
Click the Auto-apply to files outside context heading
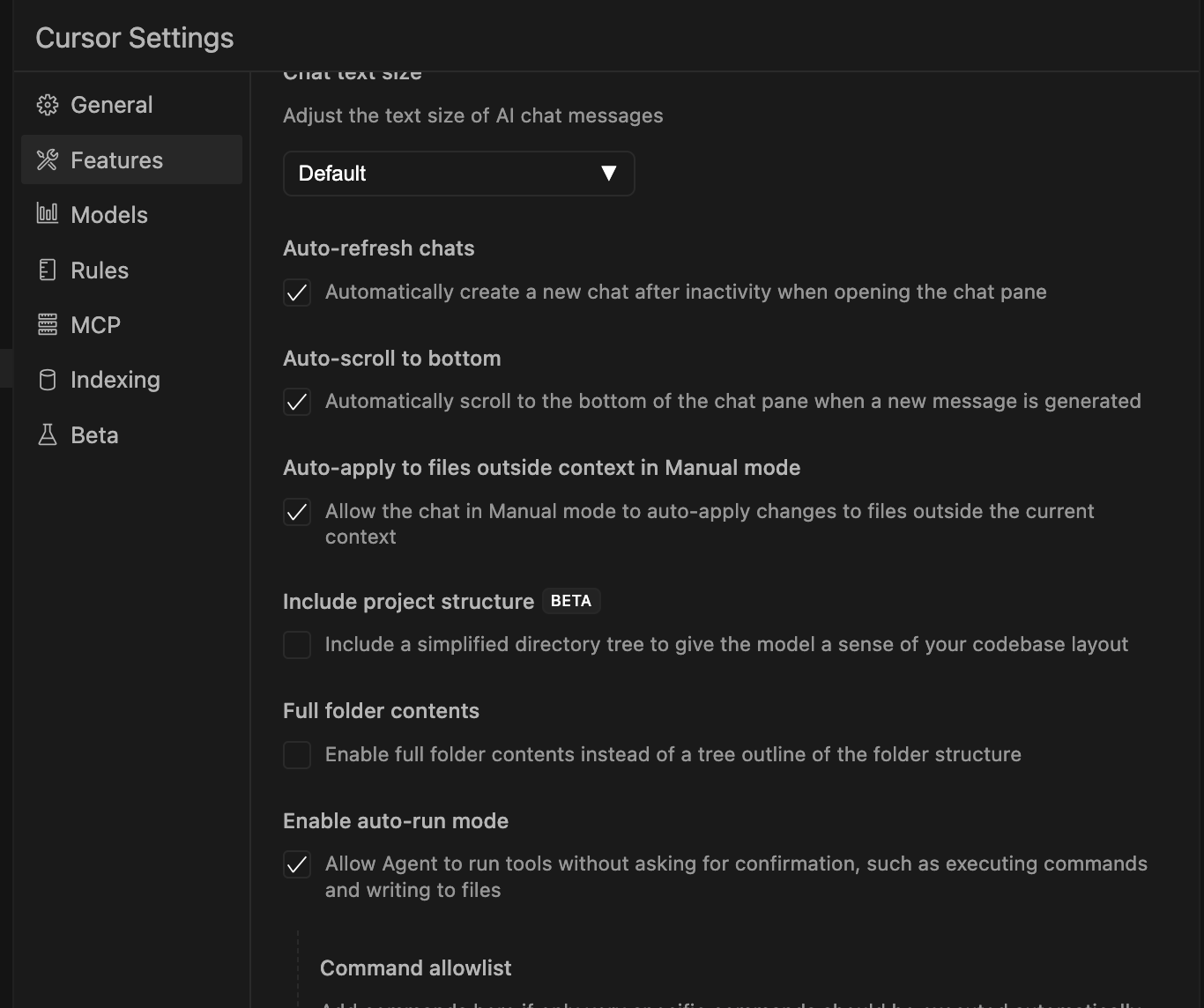pyautogui.click(x=541, y=468)
